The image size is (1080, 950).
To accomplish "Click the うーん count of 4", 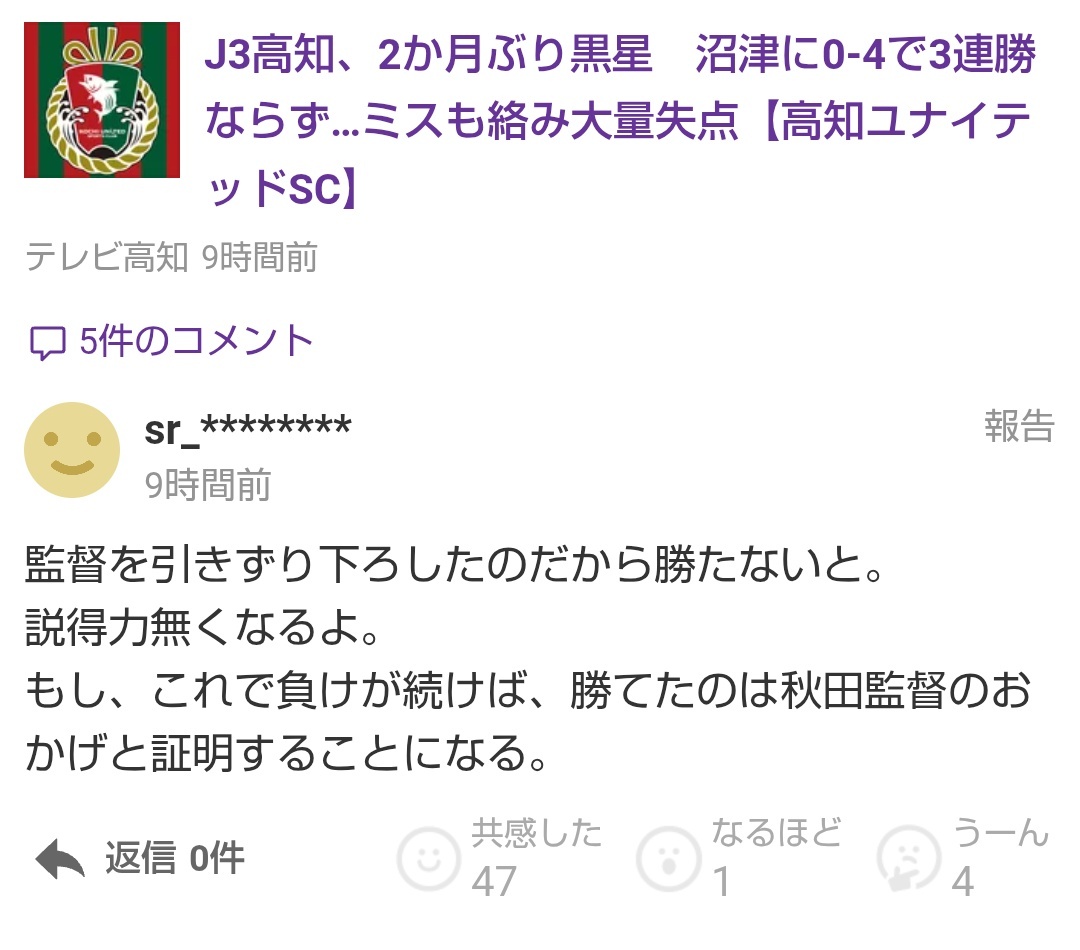I will [963, 881].
